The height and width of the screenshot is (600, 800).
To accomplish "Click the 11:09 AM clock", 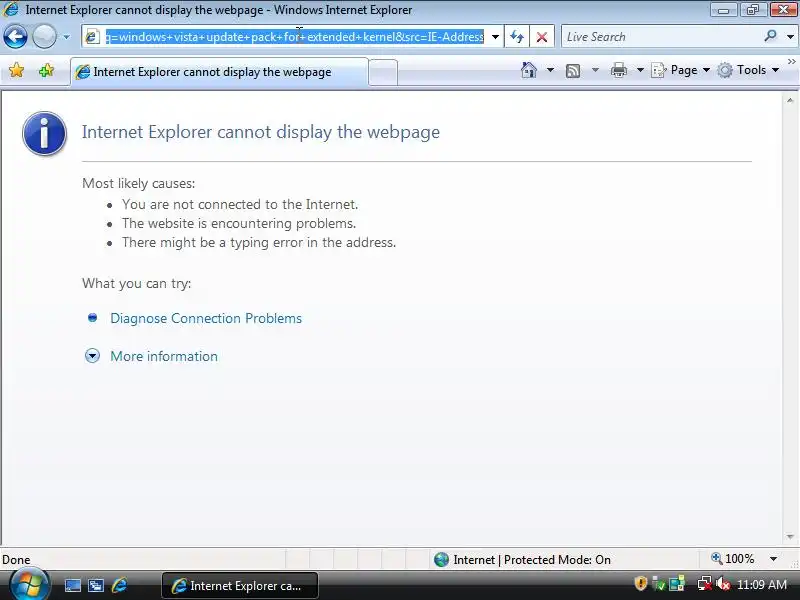I will tap(762, 584).
